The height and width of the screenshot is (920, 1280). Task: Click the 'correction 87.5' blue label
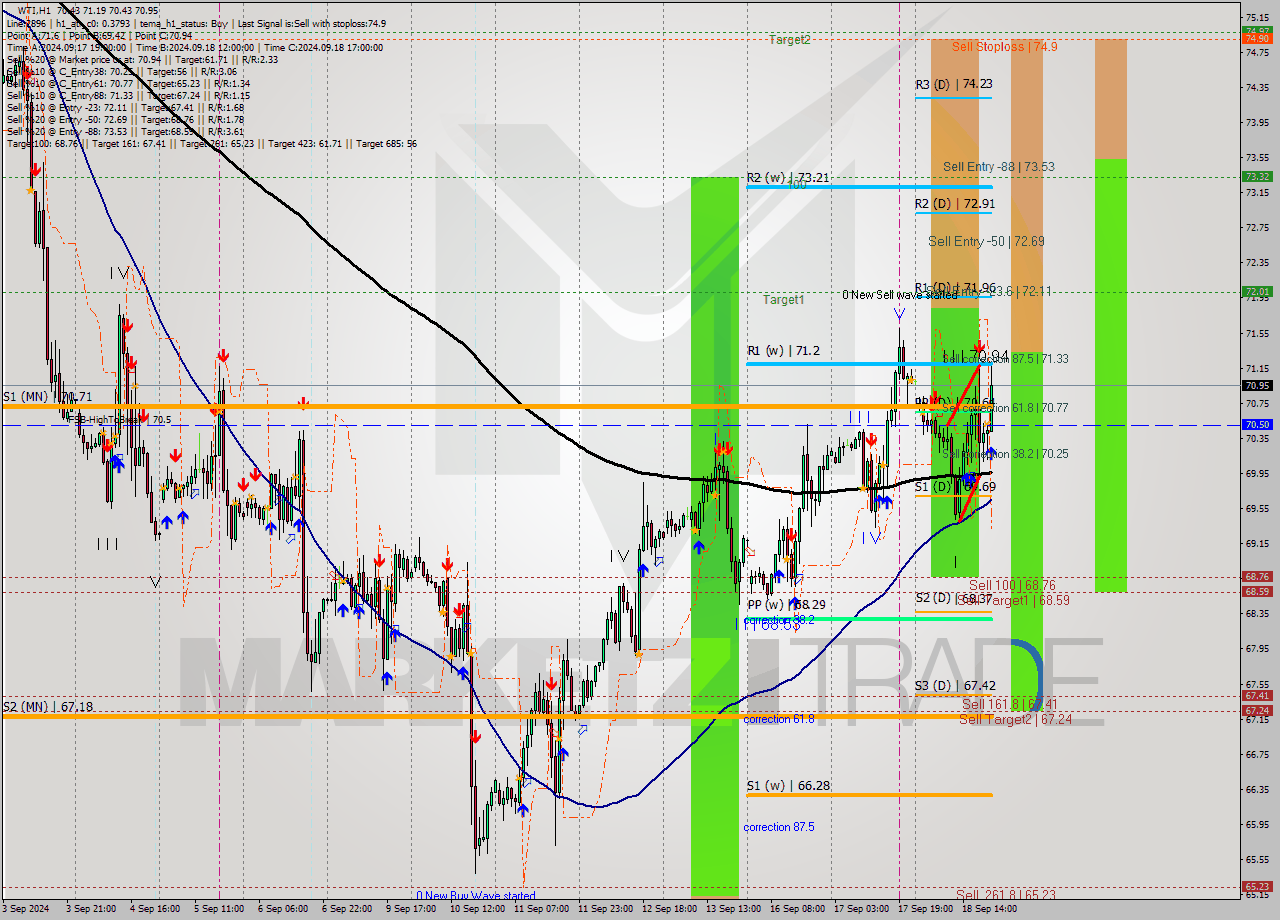(x=779, y=827)
